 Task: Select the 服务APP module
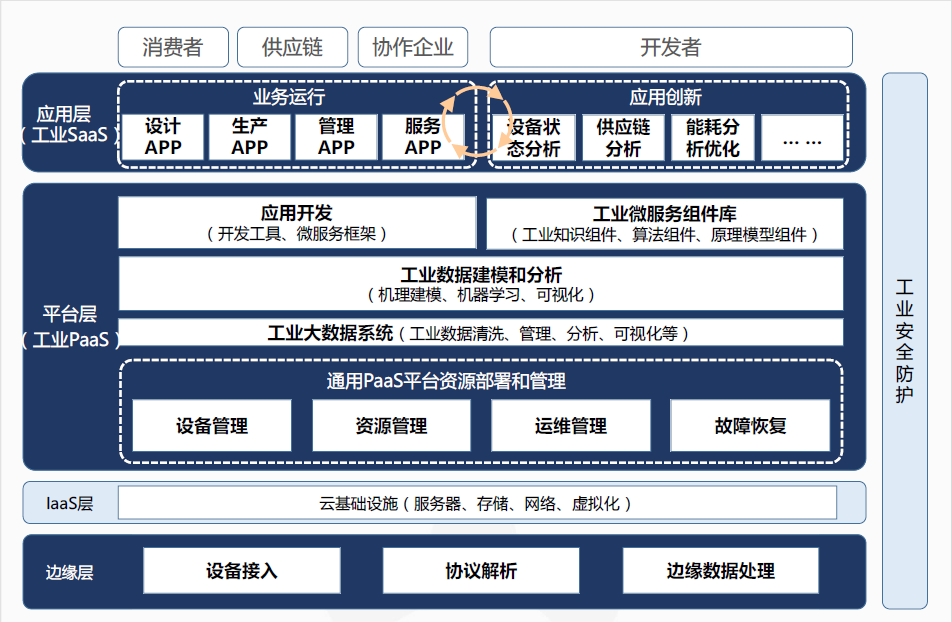point(424,138)
